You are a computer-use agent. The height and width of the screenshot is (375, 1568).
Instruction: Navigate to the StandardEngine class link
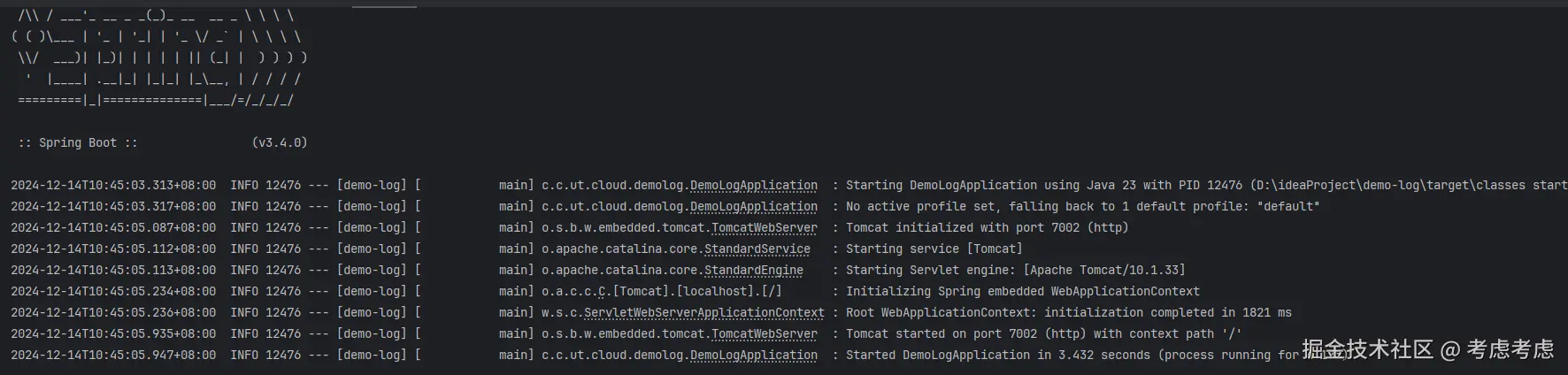coord(753,271)
